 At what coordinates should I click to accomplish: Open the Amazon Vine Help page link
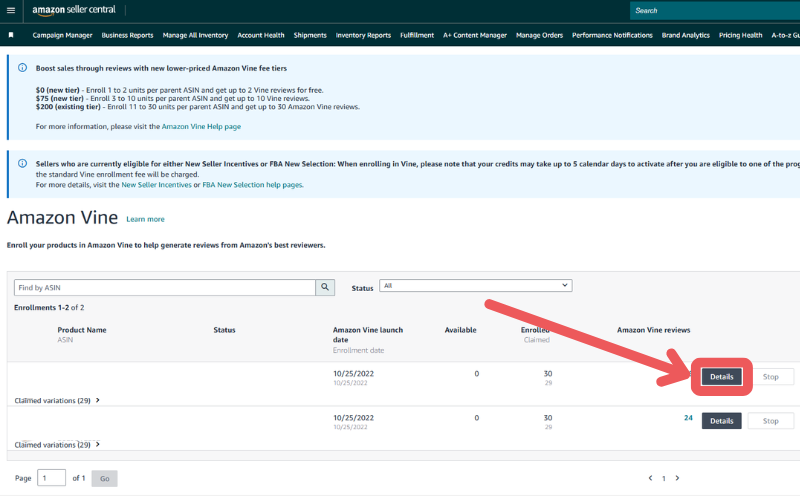201,127
